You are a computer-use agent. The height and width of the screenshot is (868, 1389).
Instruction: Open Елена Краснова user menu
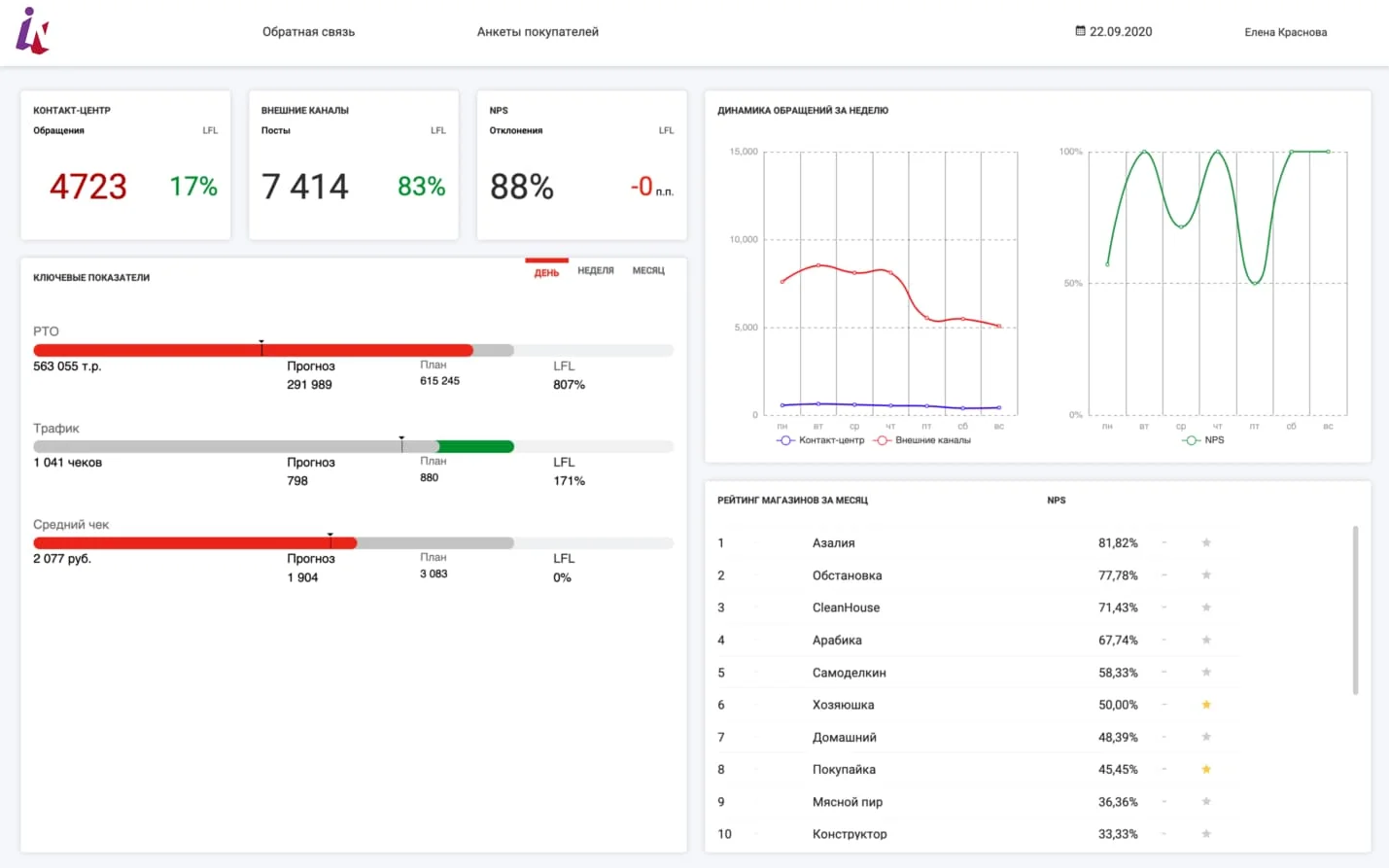coord(1285,32)
